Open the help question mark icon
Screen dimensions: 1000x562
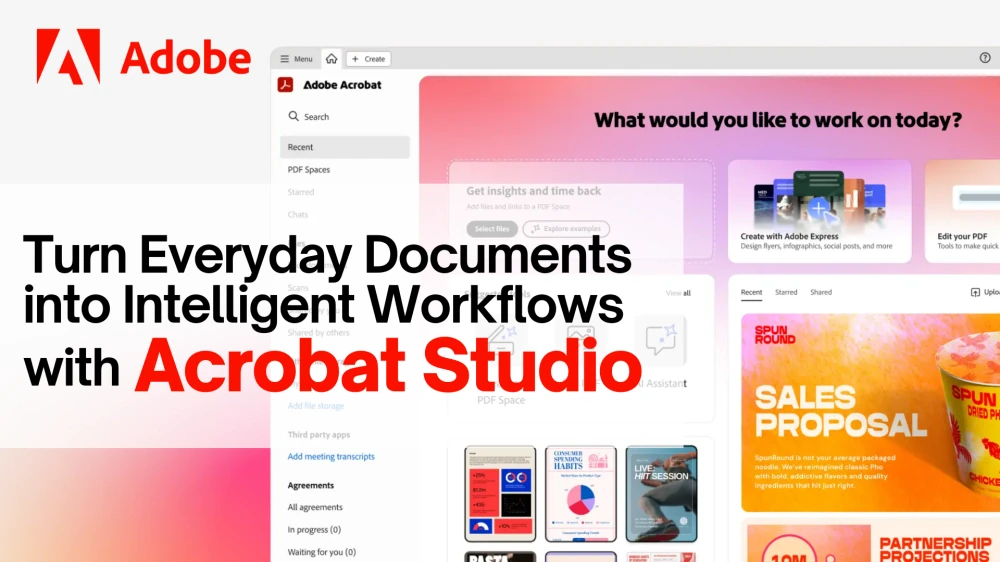[985, 58]
